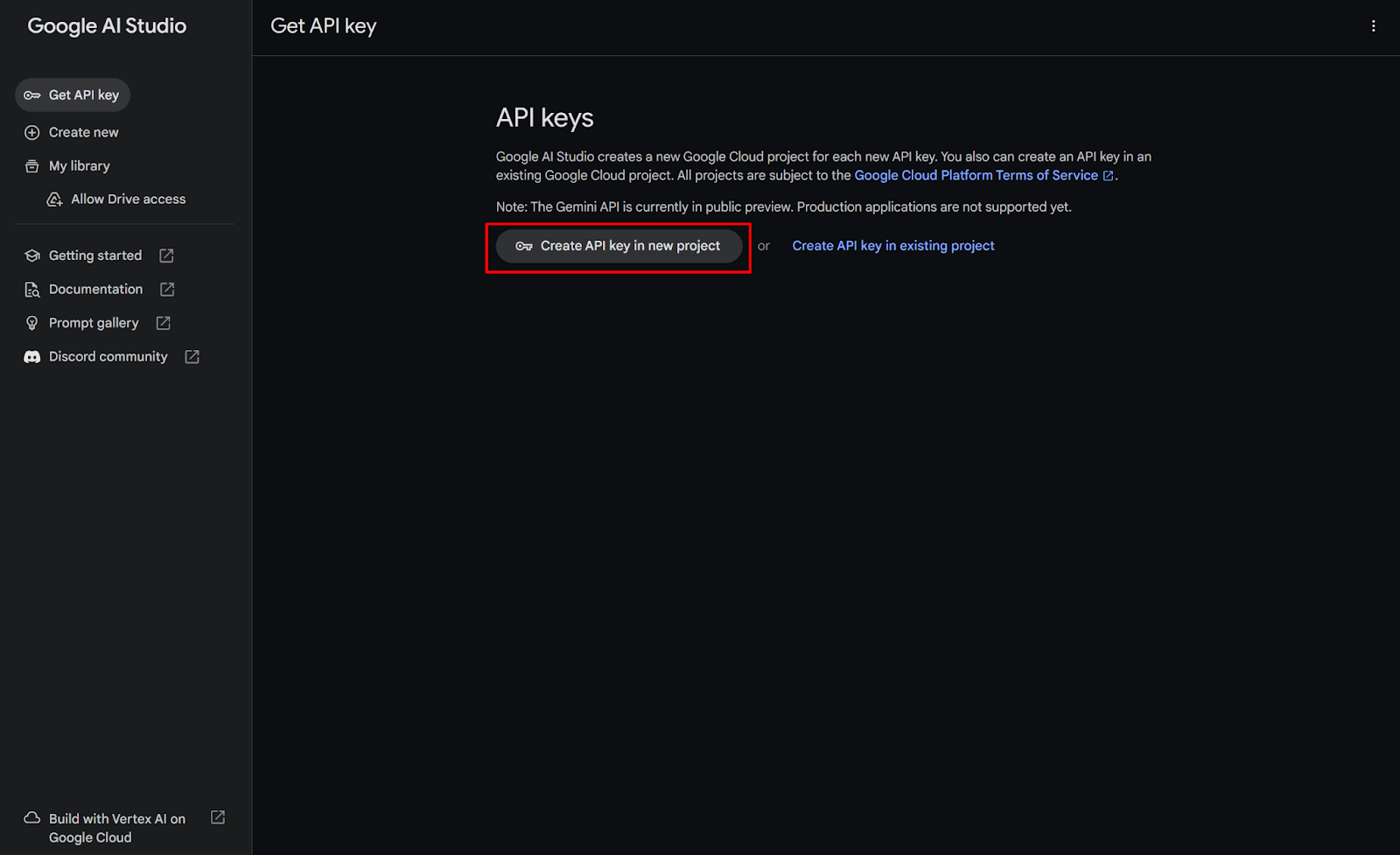Click the Get API key page title
The image size is (1400, 855).
[x=324, y=26]
